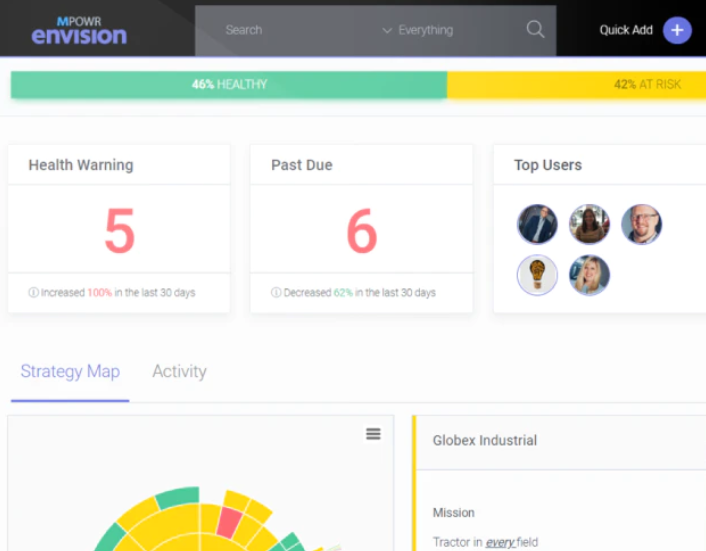
Task: Click info icon beside Increased 100%
Action: [x=33, y=293]
